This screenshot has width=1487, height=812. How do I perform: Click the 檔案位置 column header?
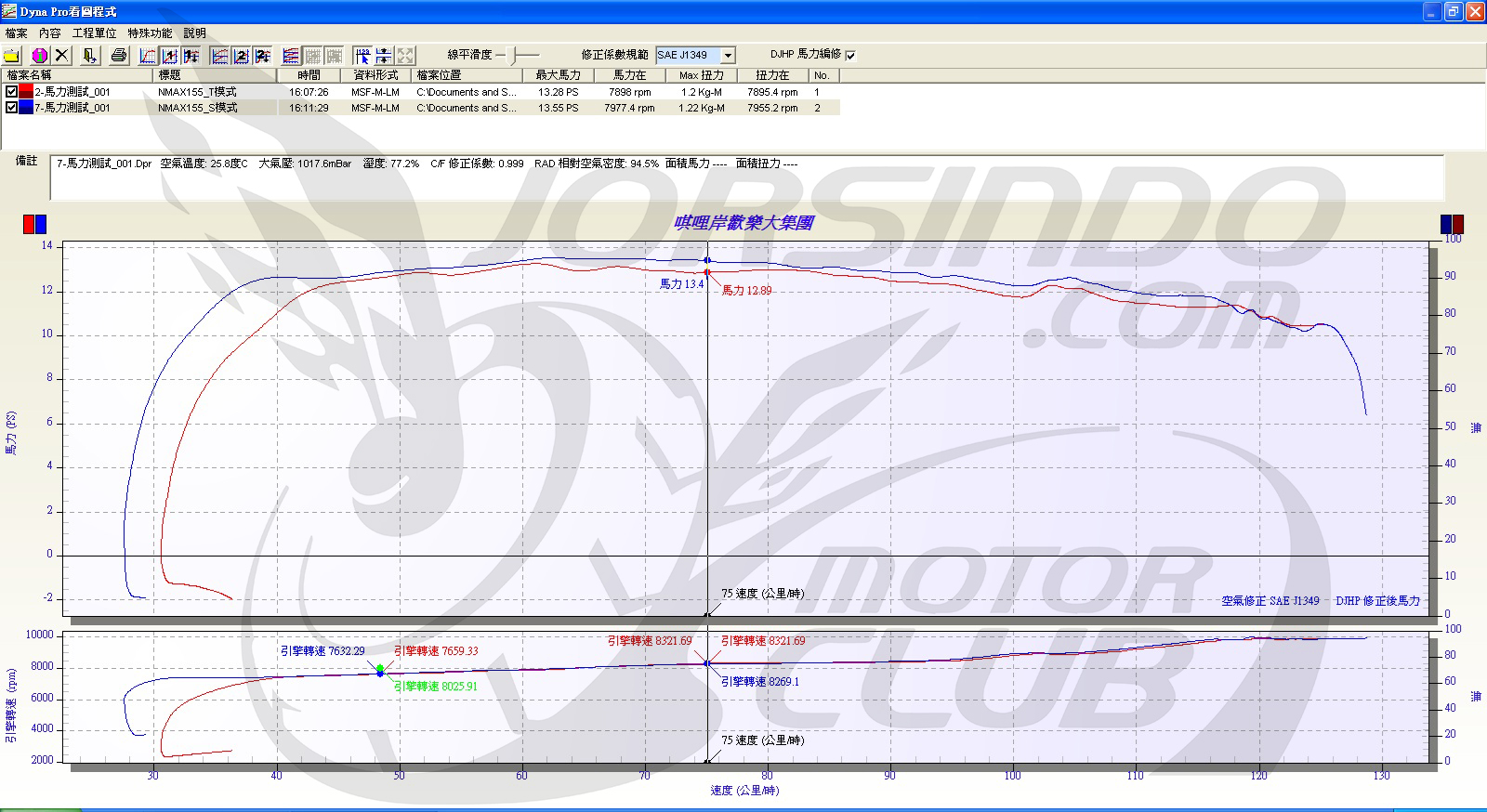coord(467,75)
